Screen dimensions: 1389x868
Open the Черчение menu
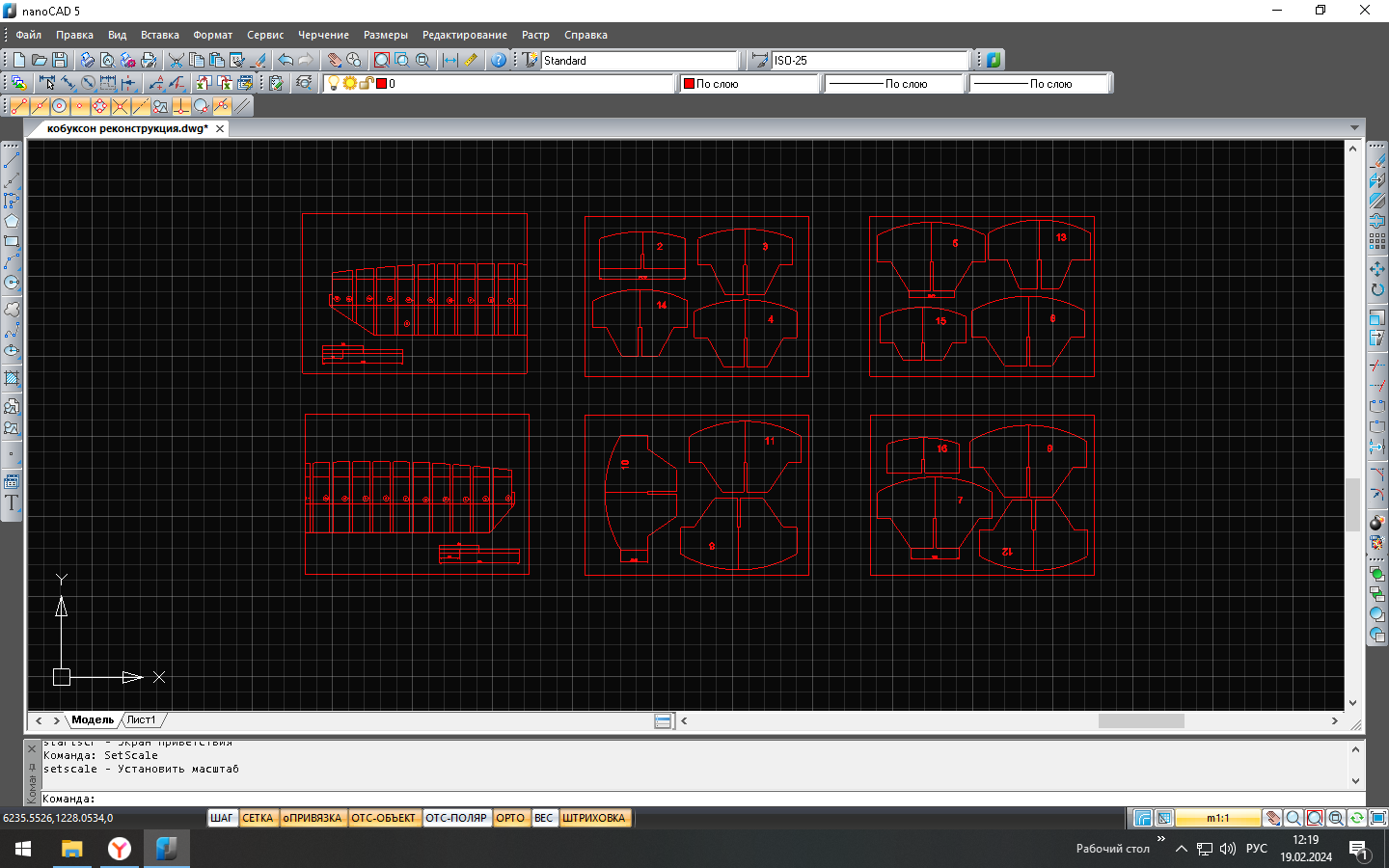coord(323,35)
